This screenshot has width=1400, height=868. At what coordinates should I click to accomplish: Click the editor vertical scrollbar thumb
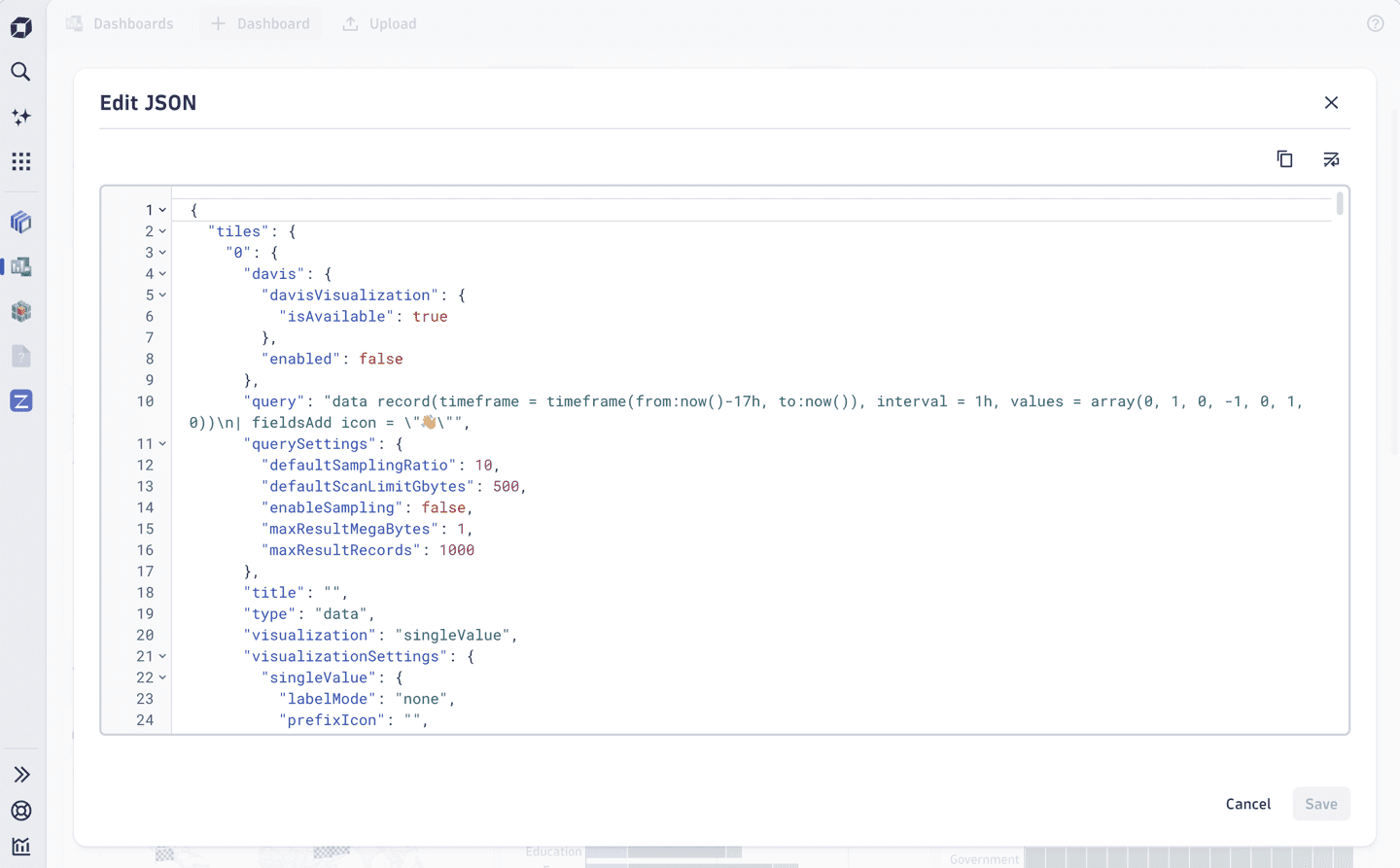point(1340,203)
